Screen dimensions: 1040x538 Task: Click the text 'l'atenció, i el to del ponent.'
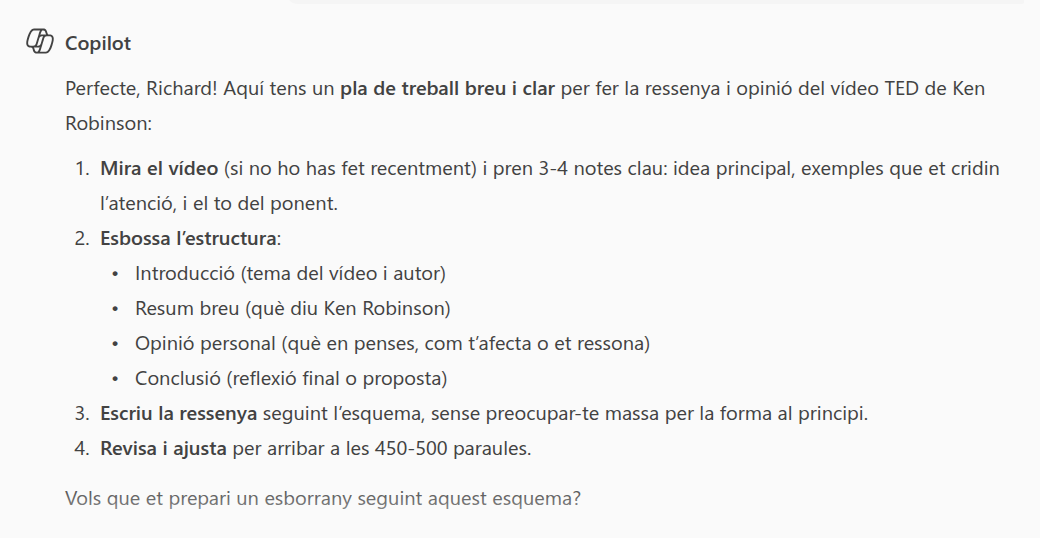click(x=219, y=204)
